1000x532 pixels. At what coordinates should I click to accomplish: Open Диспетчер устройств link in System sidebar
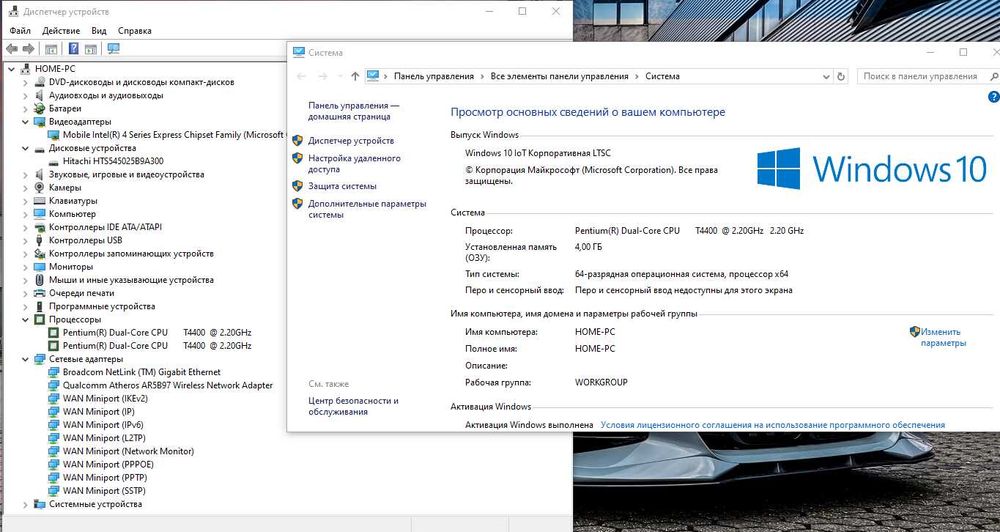(351, 140)
